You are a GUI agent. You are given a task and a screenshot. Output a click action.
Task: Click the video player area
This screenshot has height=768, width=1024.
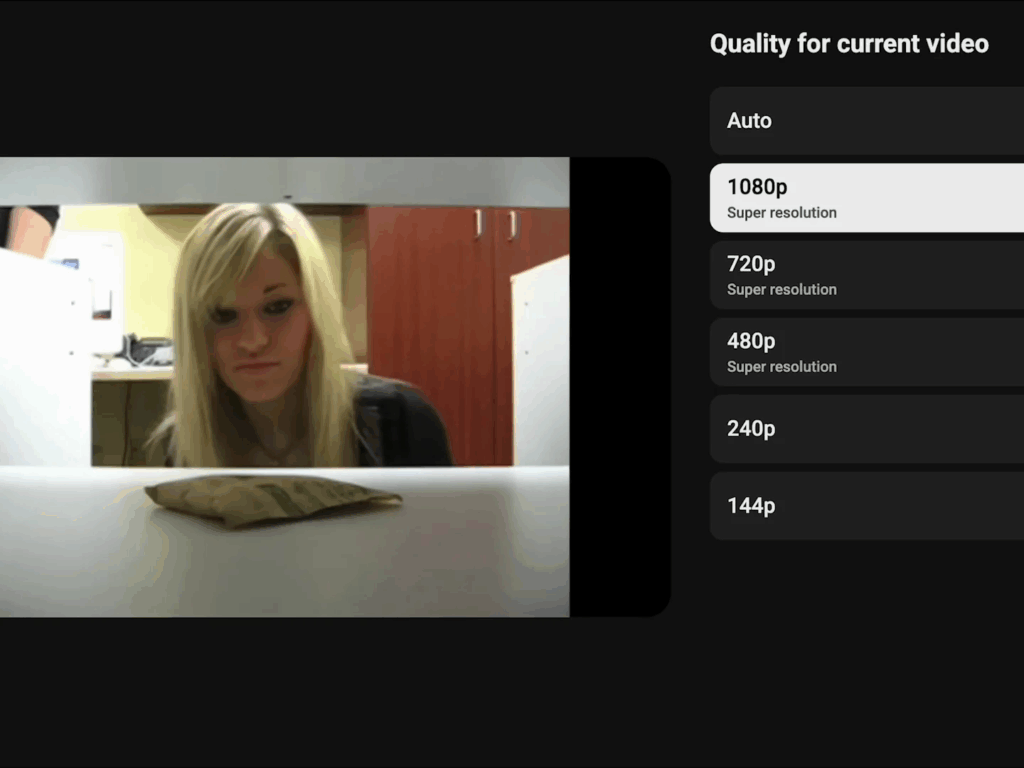[285, 385]
